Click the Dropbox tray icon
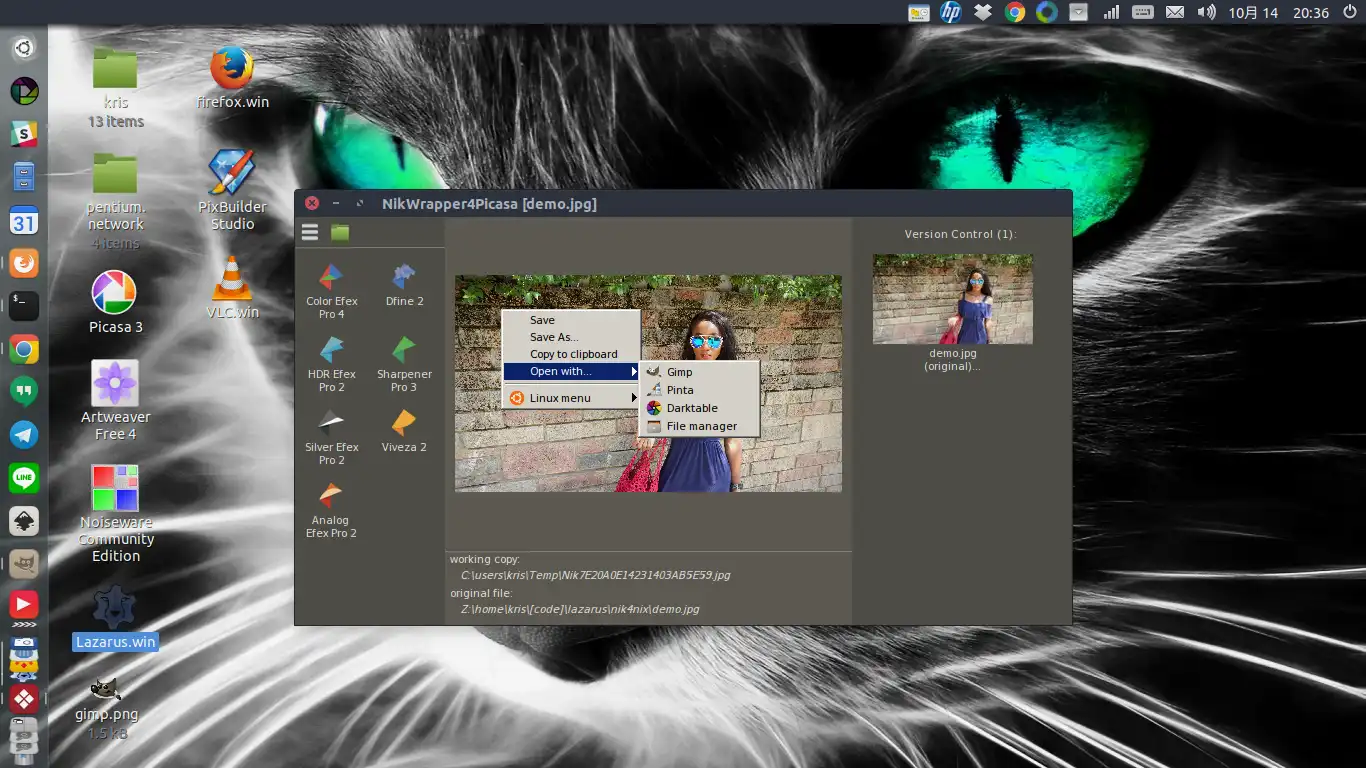This screenshot has height=768, width=1366. [983, 12]
